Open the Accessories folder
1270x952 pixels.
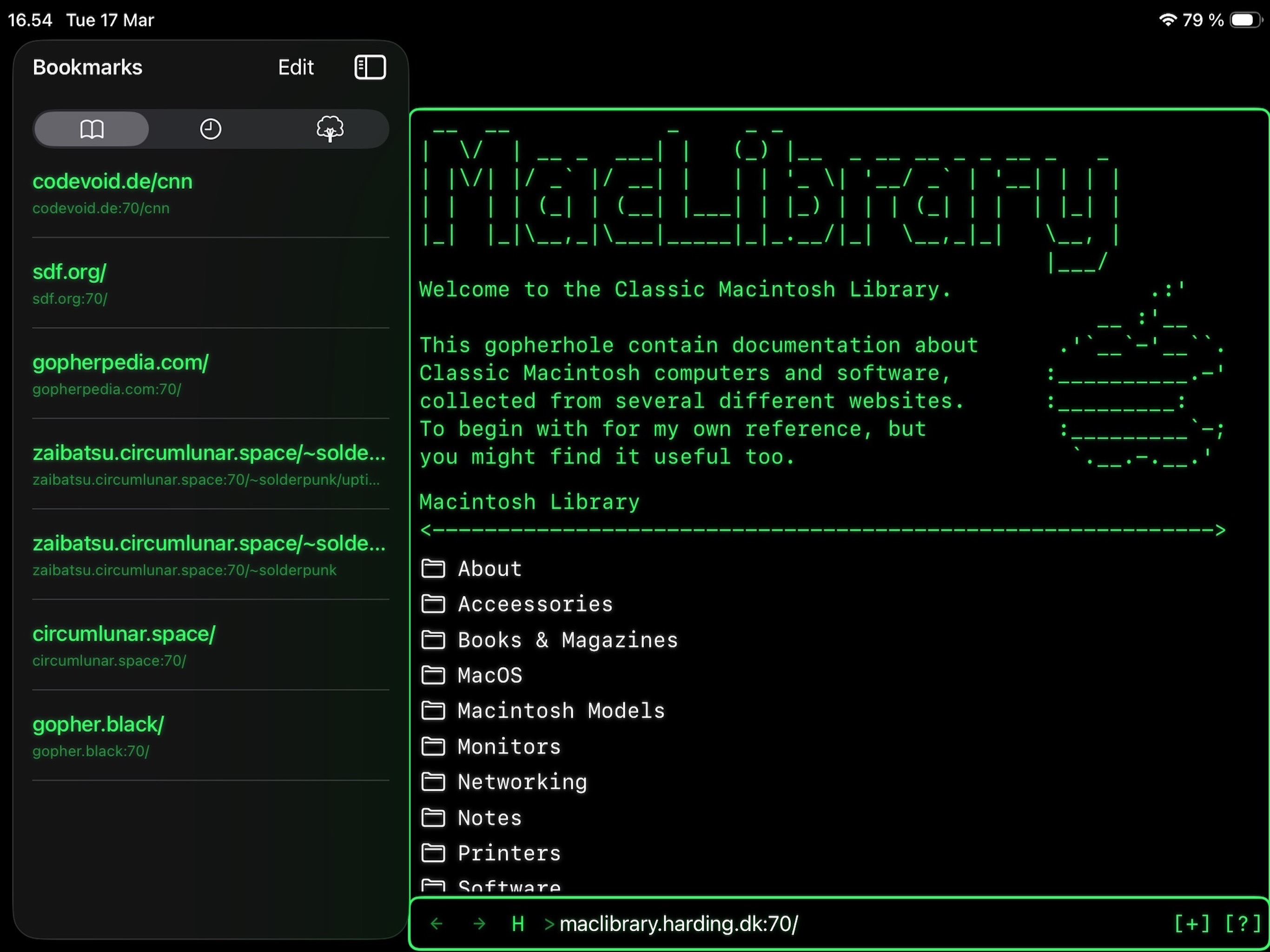pyautogui.click(x=517, y=604)
